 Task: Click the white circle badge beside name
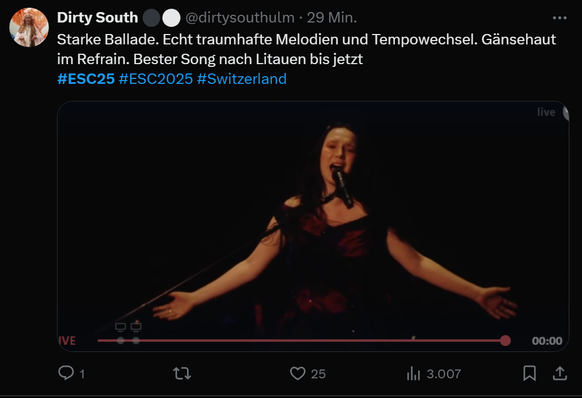pyautogui.click(x=171, y=18)
